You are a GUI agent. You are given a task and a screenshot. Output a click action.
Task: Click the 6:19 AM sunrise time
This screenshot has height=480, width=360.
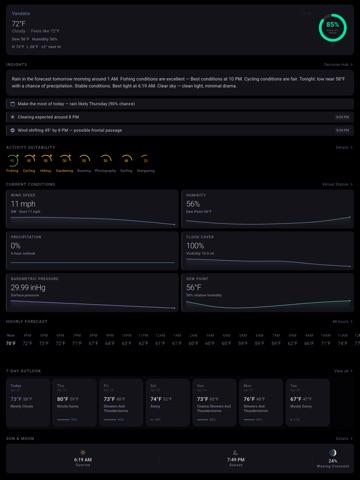point(83,460)
